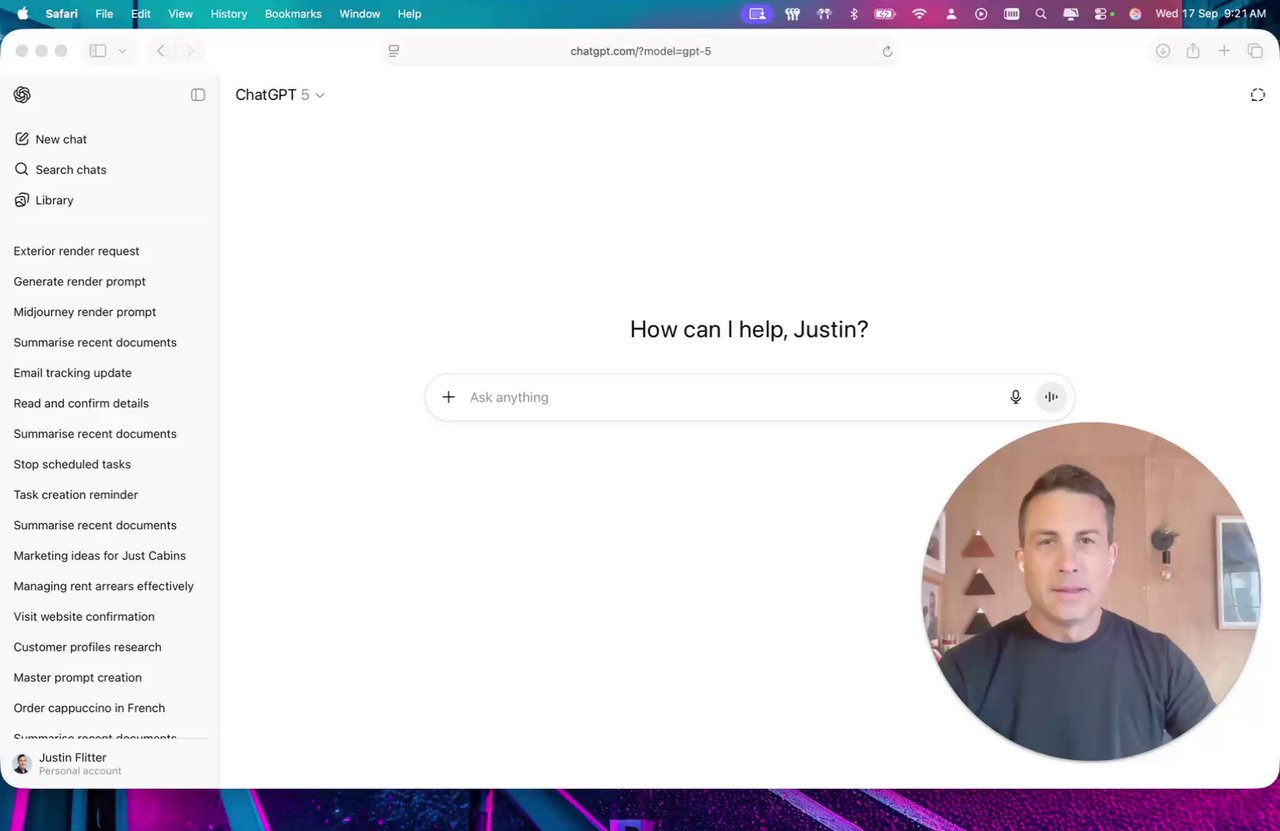Open Safari tab group dropdown chevron
The image size is (1280, 831).
click(122, 51)
